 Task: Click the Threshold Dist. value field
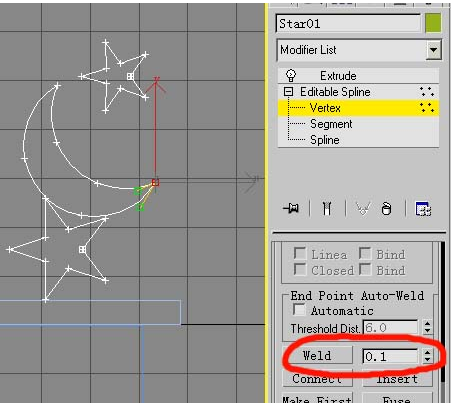(x=390, y=328)
